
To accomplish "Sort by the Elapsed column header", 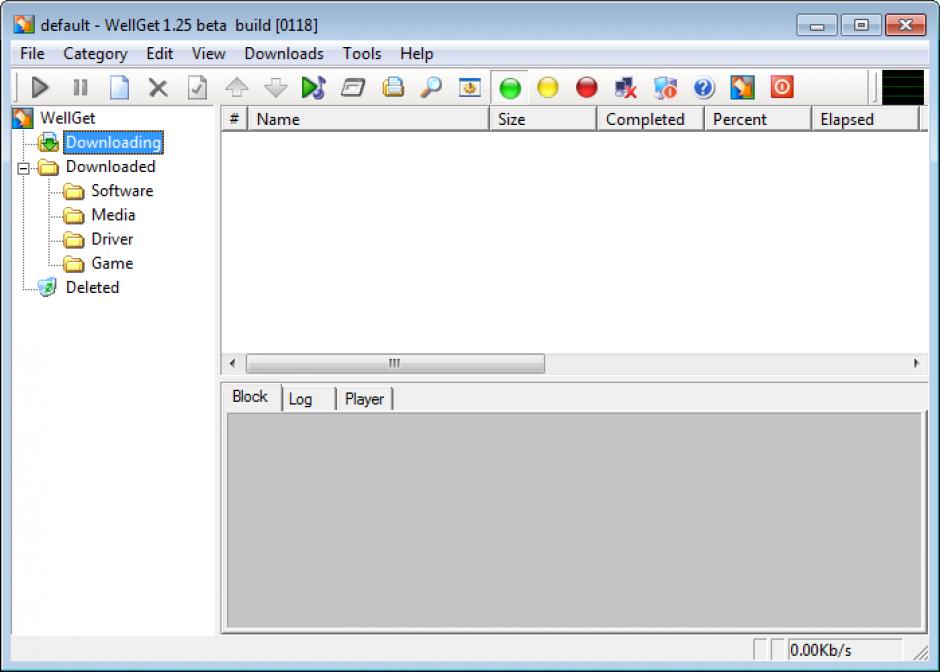I will (866, 119).
